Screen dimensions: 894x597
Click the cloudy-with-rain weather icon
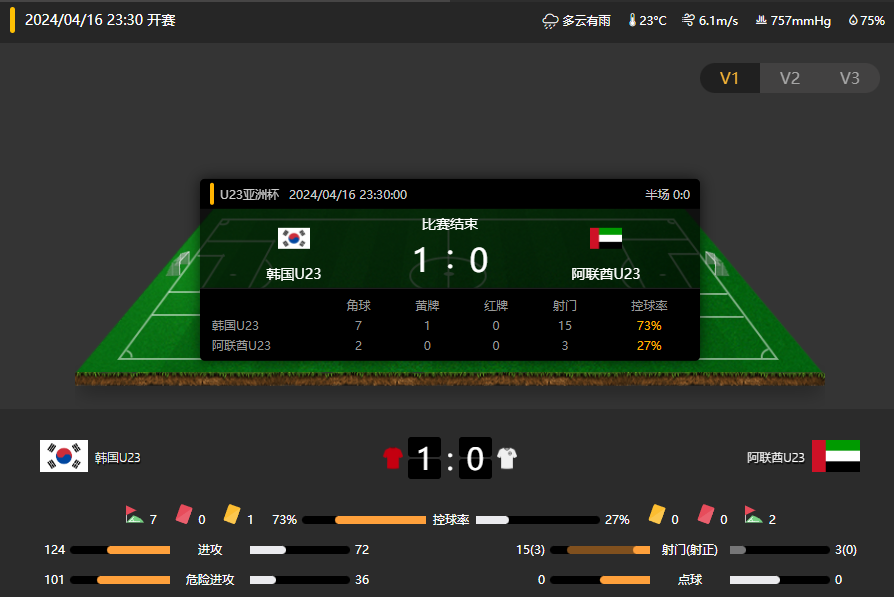point(550,21)
